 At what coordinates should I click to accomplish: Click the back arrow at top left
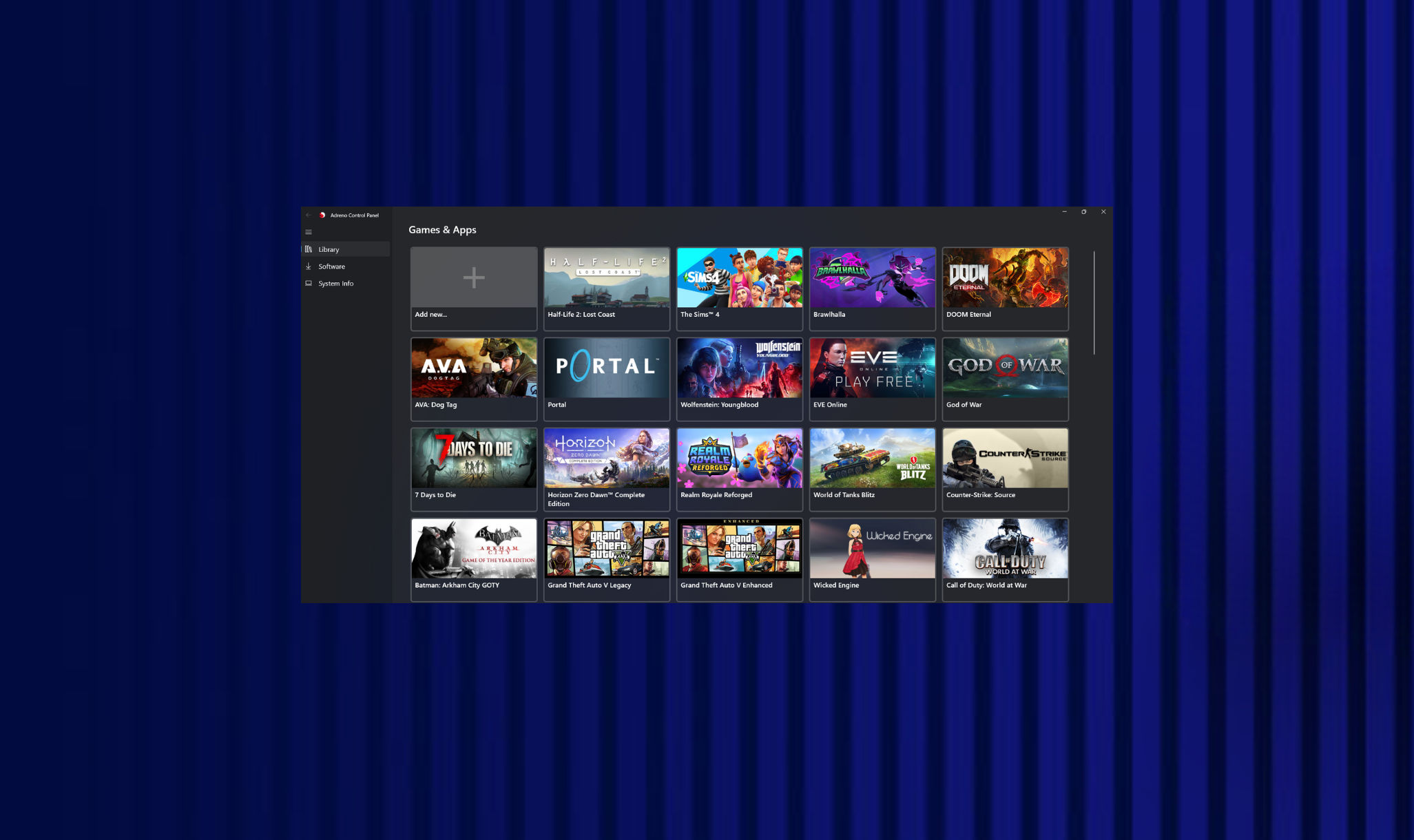click(x=309, y=215)
